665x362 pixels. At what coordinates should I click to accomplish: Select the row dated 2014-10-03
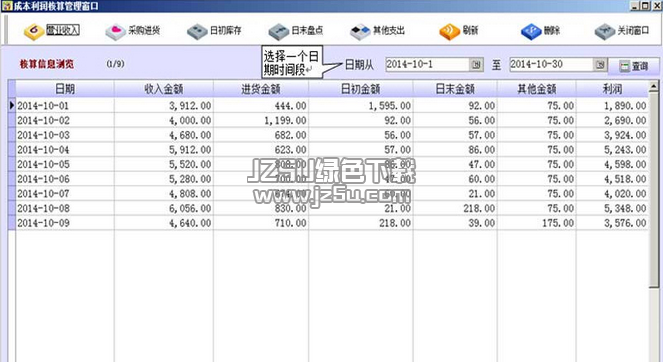[332, 135]
